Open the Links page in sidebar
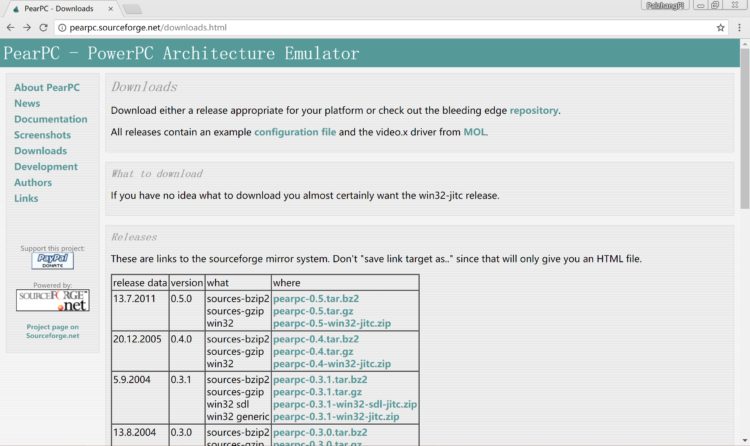 26,198
